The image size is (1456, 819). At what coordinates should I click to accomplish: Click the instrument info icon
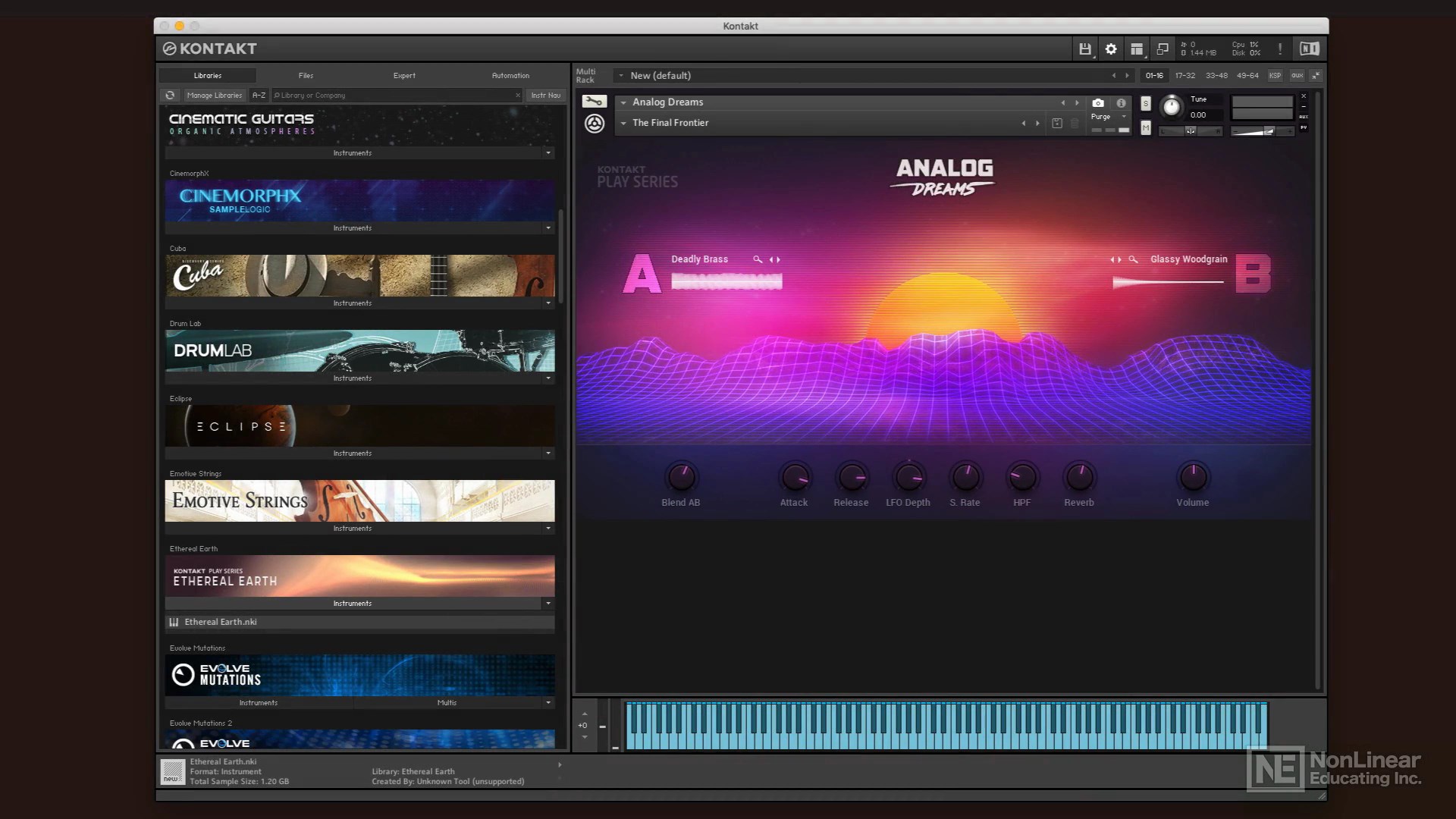point(1121,103)
